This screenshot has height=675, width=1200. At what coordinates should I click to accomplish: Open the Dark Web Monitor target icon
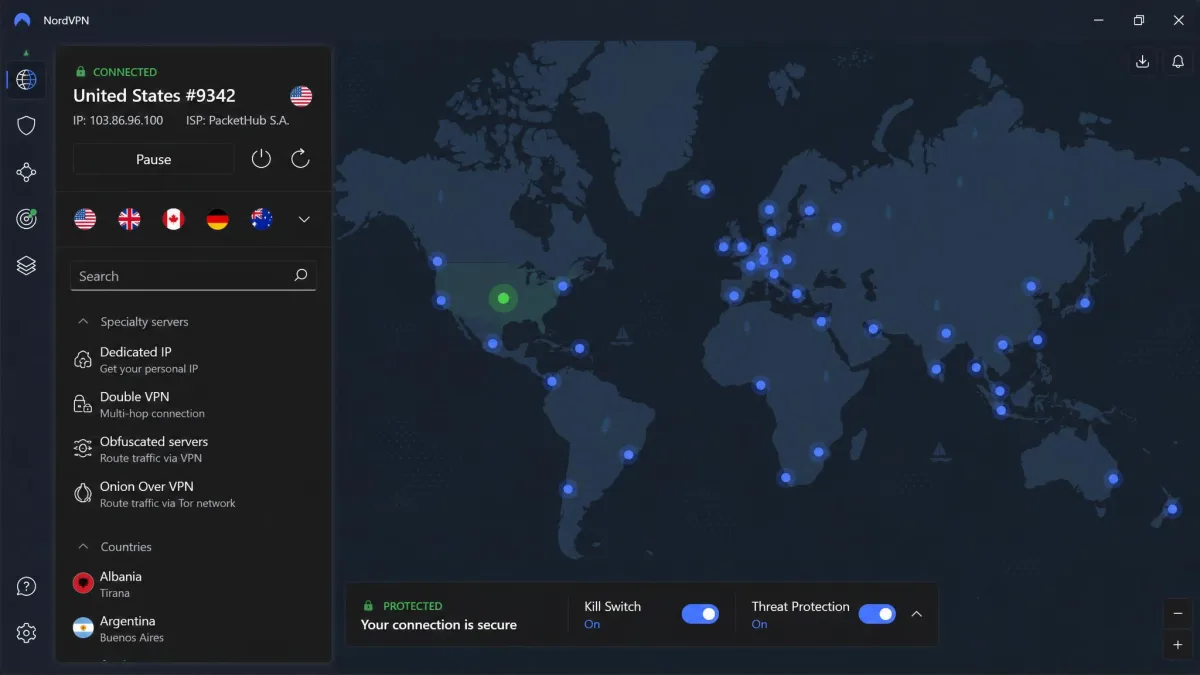[27, 219]
